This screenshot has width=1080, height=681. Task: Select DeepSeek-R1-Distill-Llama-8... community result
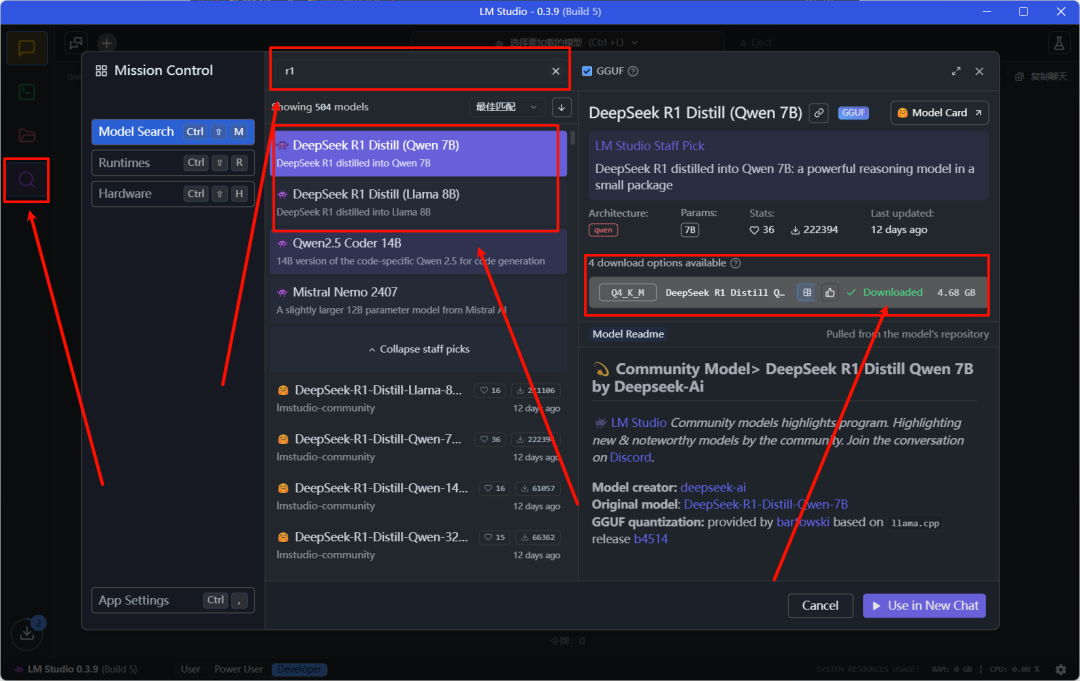419,398
